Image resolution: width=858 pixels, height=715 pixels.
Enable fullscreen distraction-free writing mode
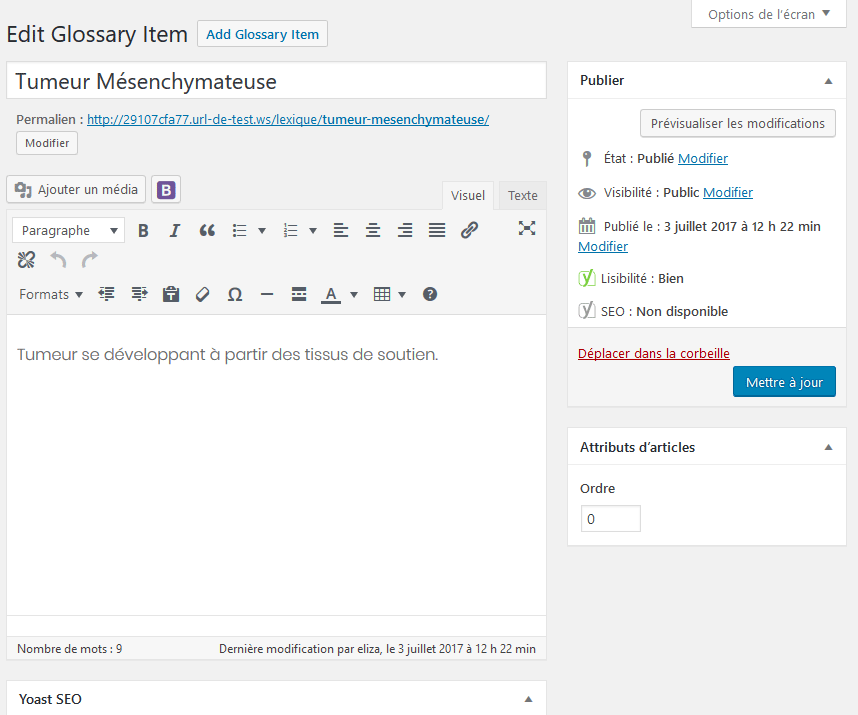click(527, 229)
